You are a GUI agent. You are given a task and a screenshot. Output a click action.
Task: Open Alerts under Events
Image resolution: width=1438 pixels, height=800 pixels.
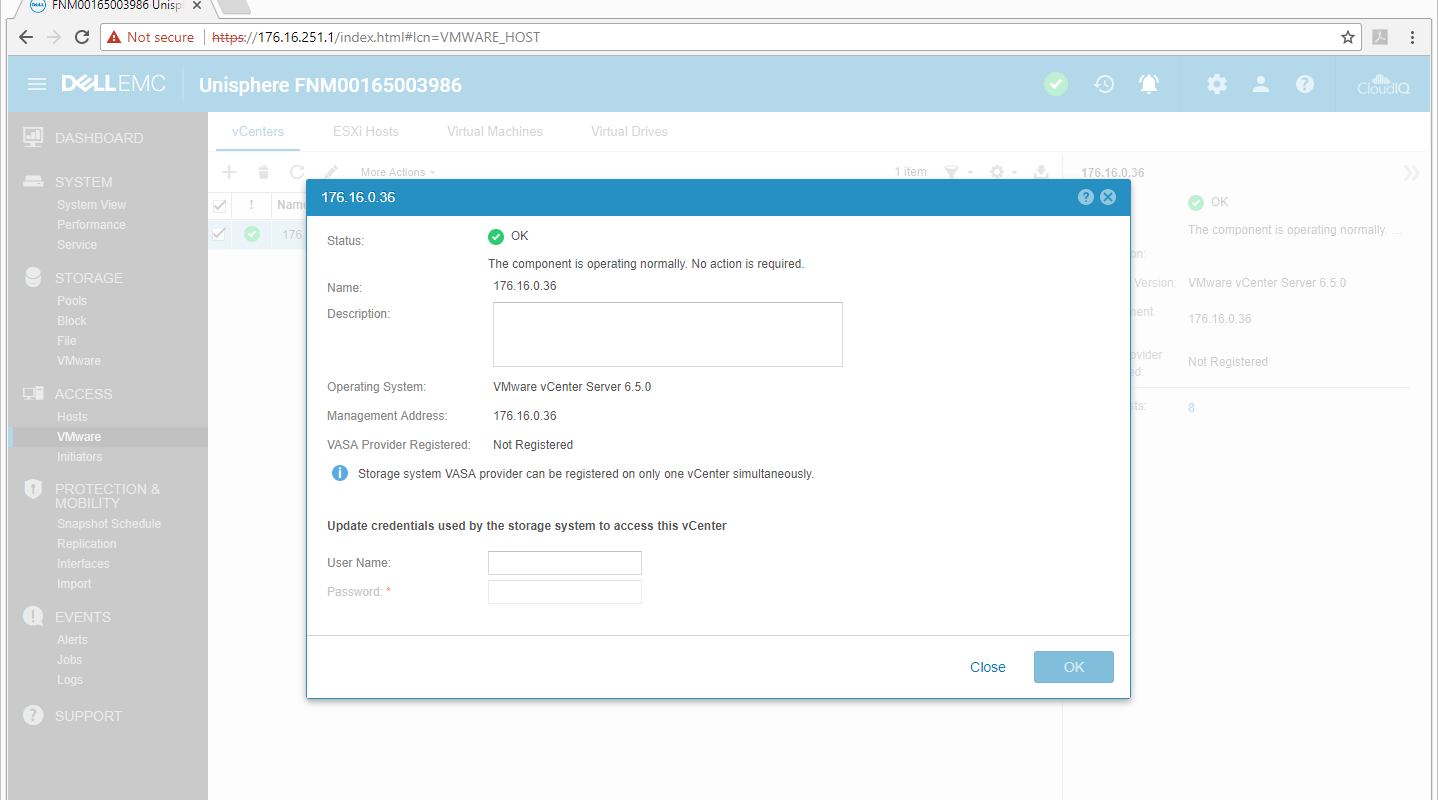[x=72, y=640]
